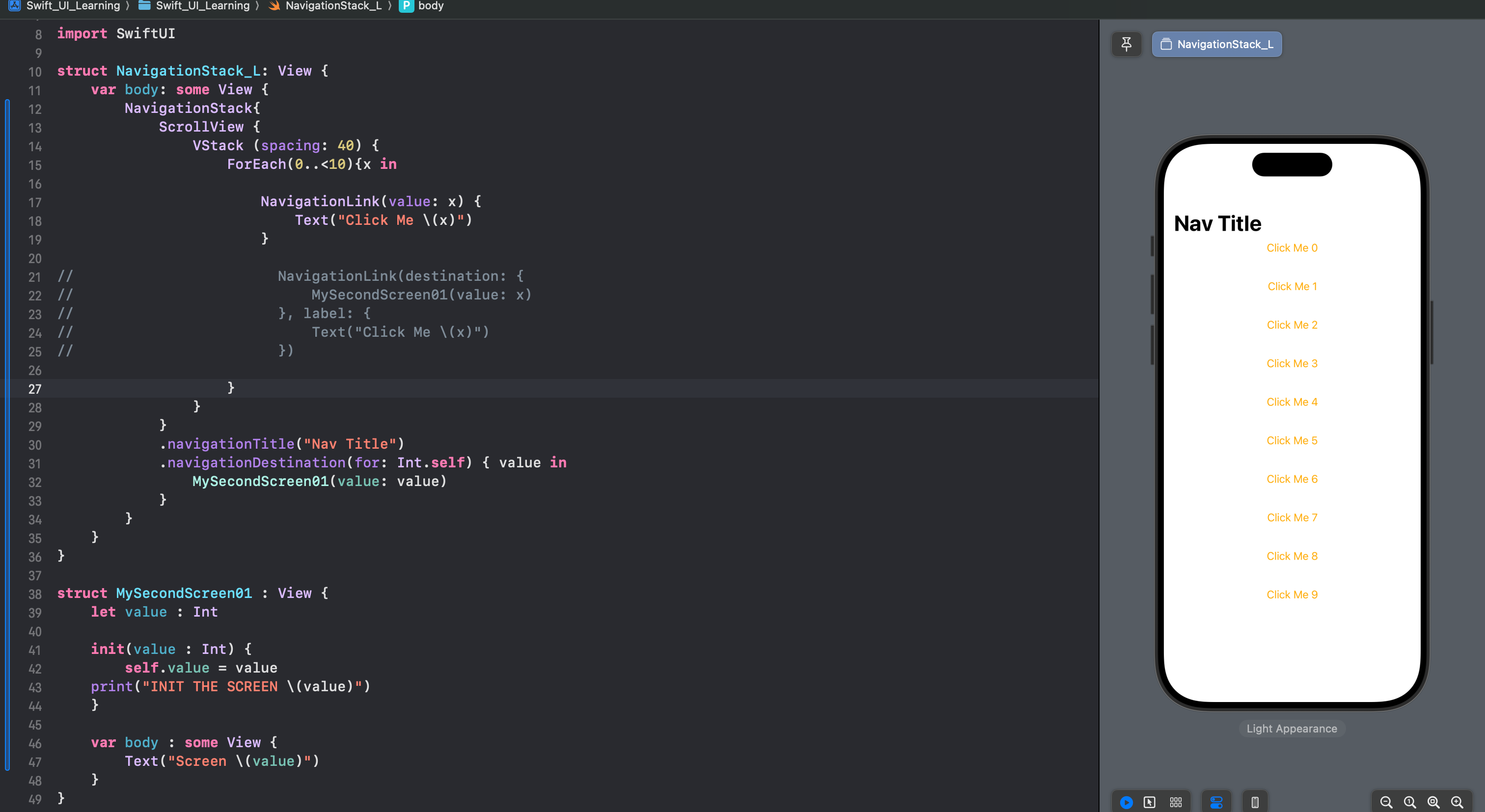The width and height of the screenshot is (1485, 812).
Task: Zoom the canvas to 100%
Action: click(x=1409, y=802)
